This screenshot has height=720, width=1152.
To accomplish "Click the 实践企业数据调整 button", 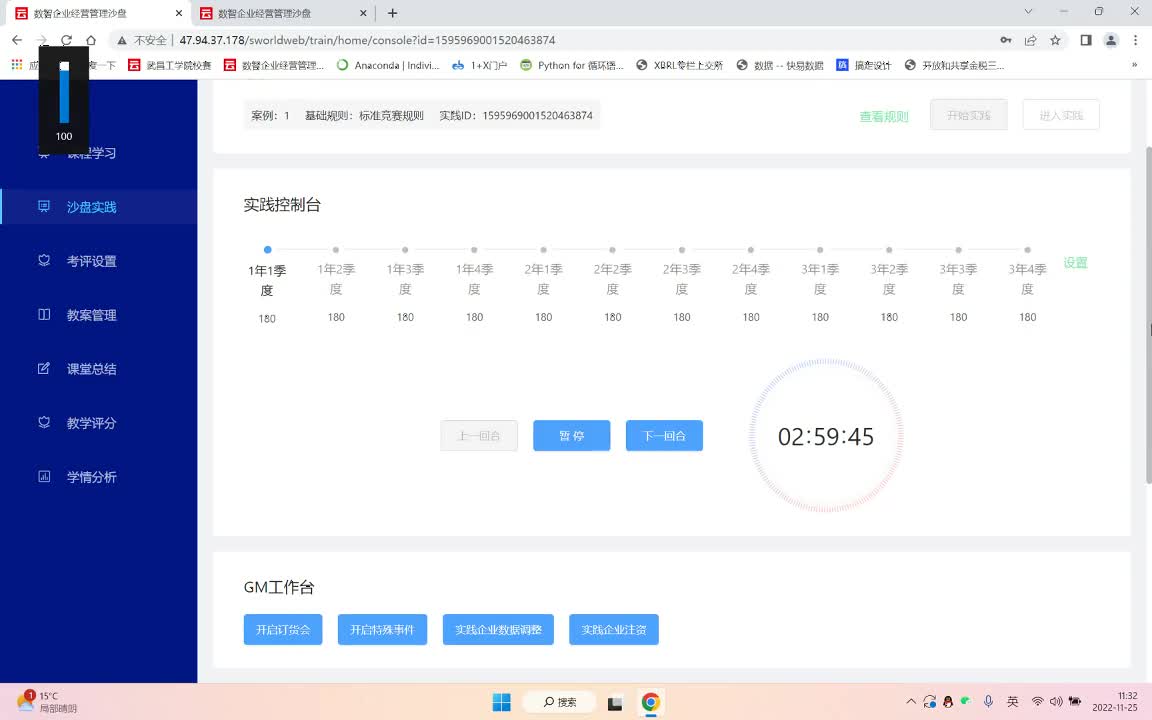I will pyautogui.click(x=498, y=630).
